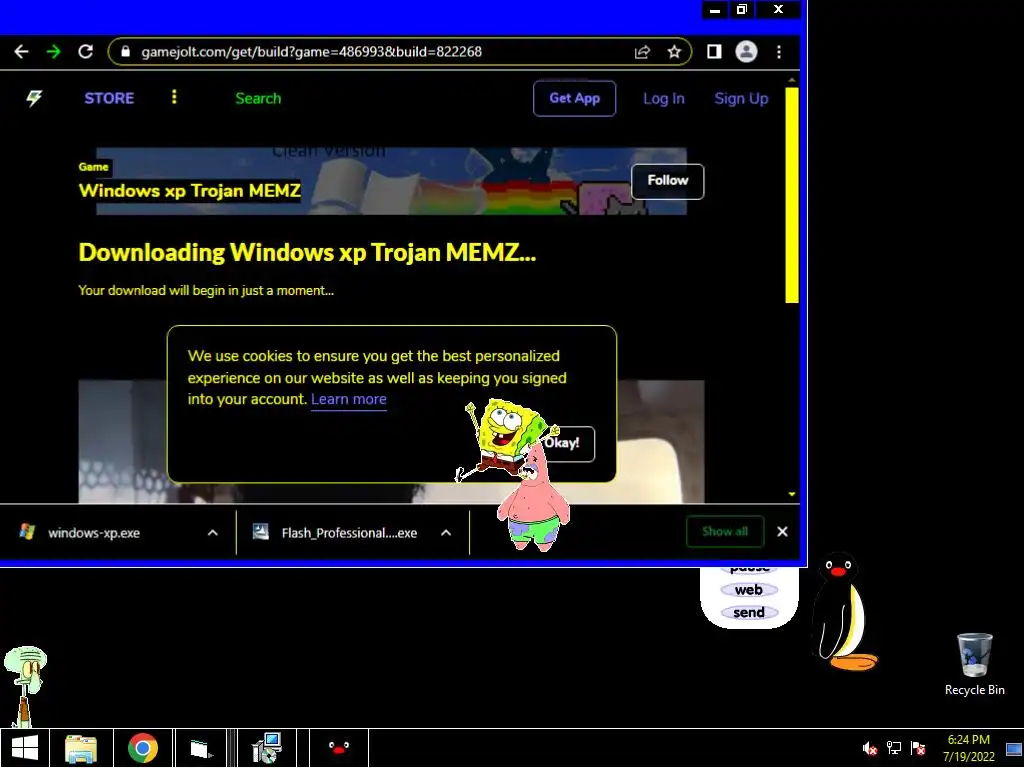Open the Action Center notifications icon
Viewport: 1024px width, 768px height.
[1014, 748]
